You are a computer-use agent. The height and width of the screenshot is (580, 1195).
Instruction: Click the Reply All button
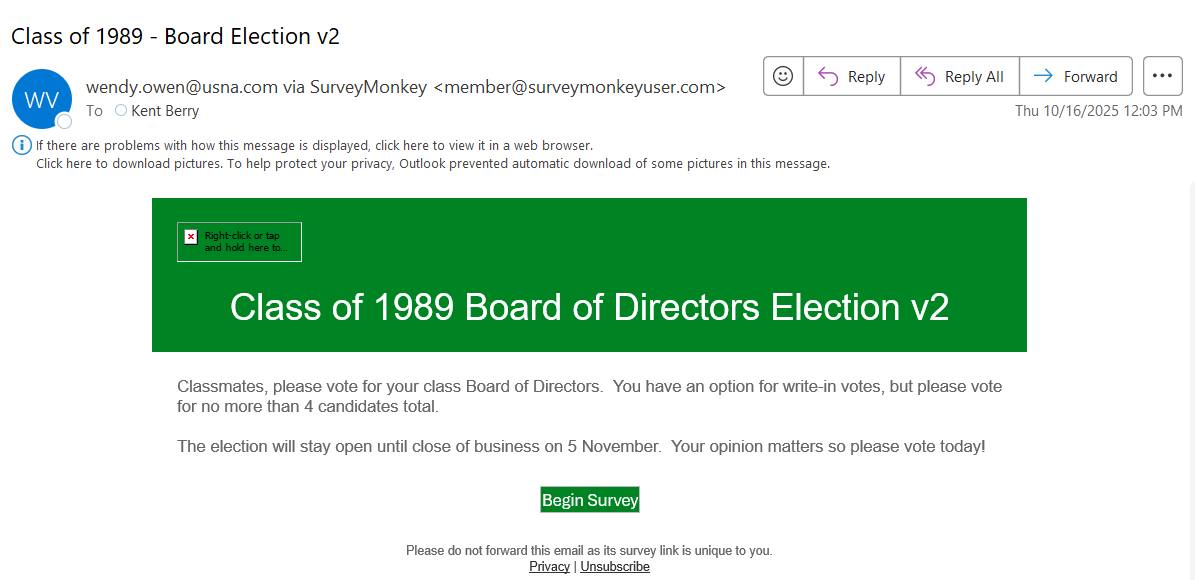pos(959,76)
